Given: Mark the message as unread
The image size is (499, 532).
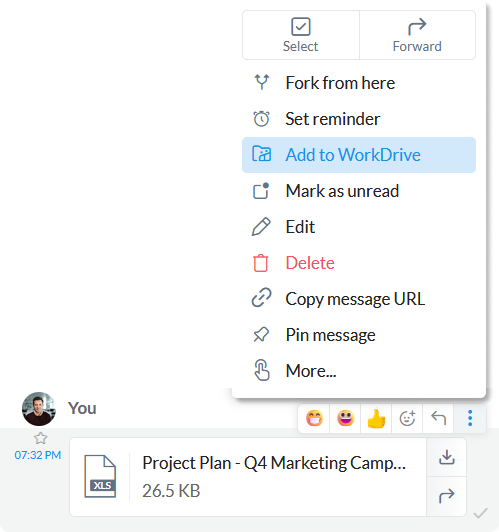Looking at the screenshot, I should (x=359, y=191).
